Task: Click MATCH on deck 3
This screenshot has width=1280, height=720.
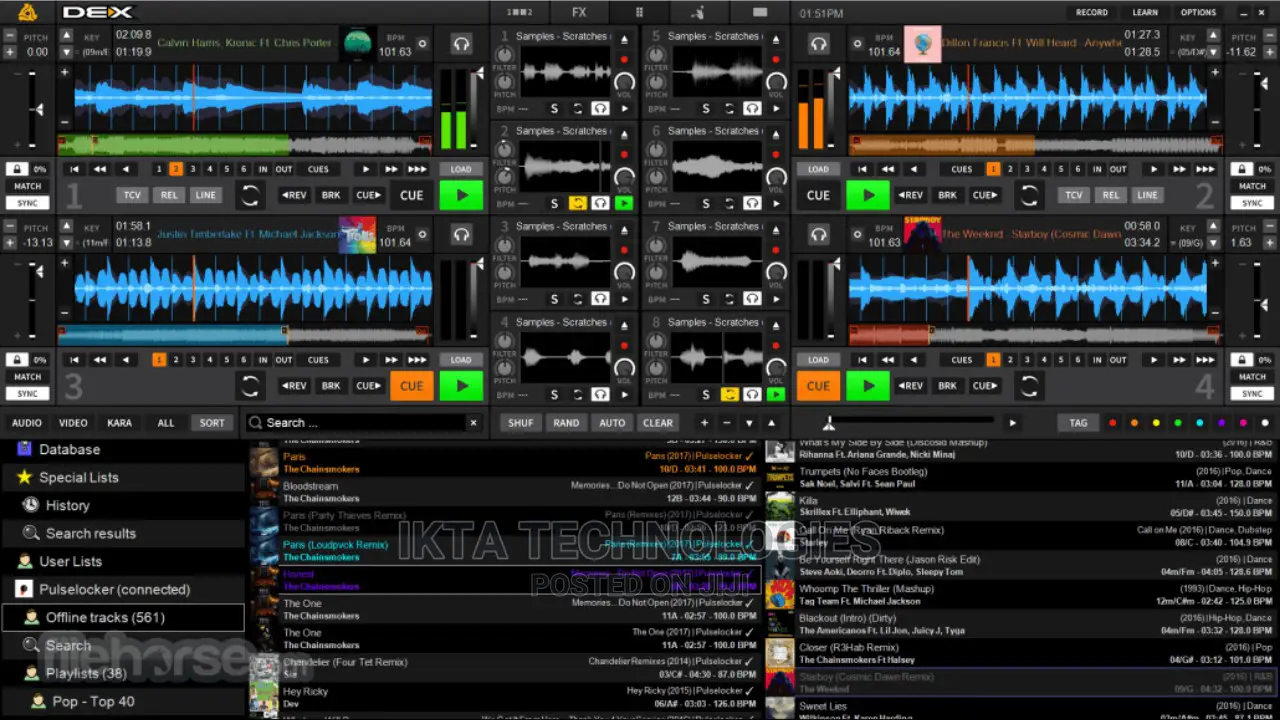Action: click(27, 377)
